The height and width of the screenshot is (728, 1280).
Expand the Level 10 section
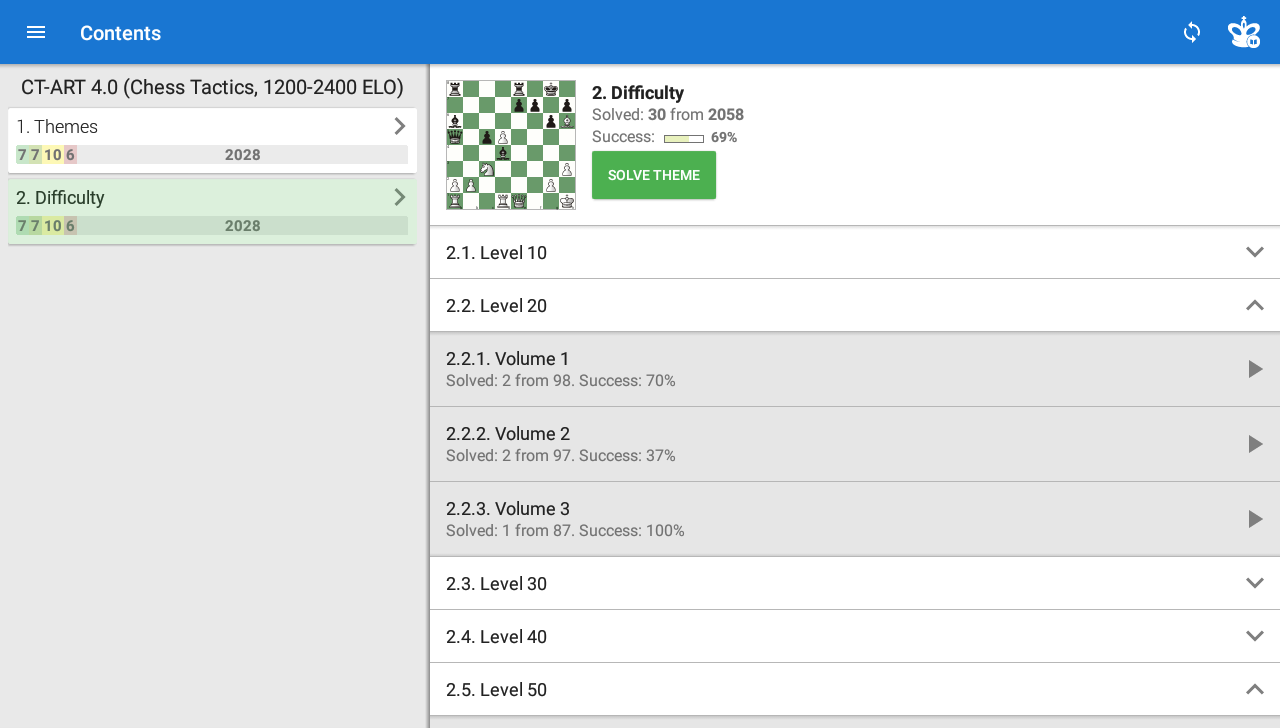1255,252
